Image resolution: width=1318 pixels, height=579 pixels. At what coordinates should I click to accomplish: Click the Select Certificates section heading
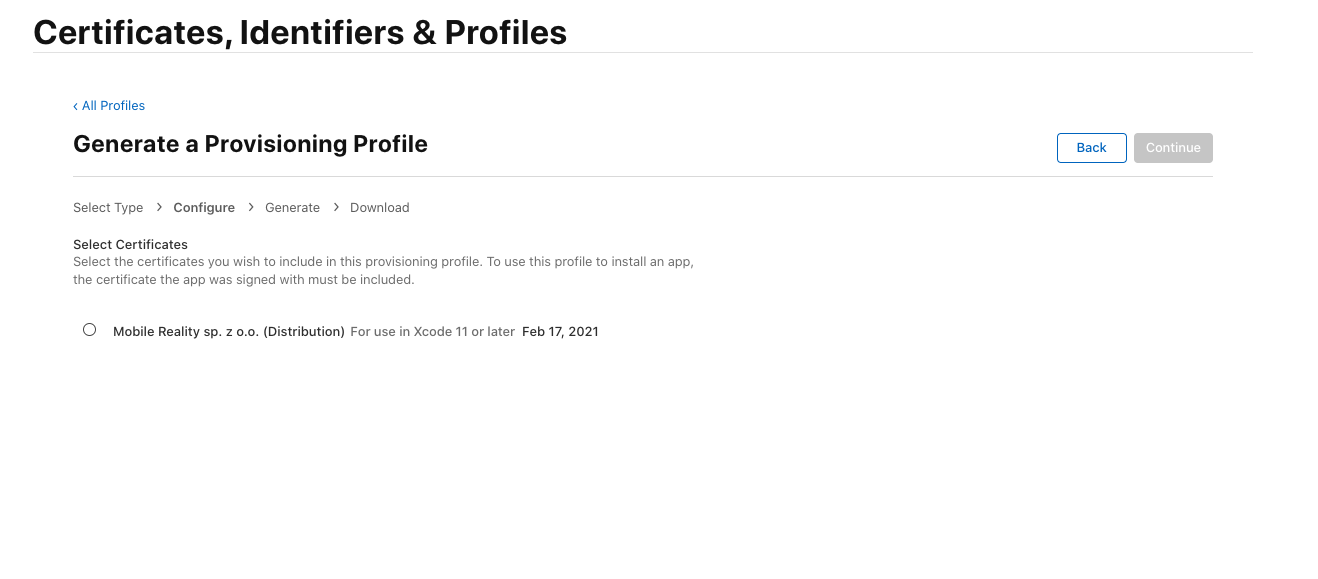pos(130,244)
